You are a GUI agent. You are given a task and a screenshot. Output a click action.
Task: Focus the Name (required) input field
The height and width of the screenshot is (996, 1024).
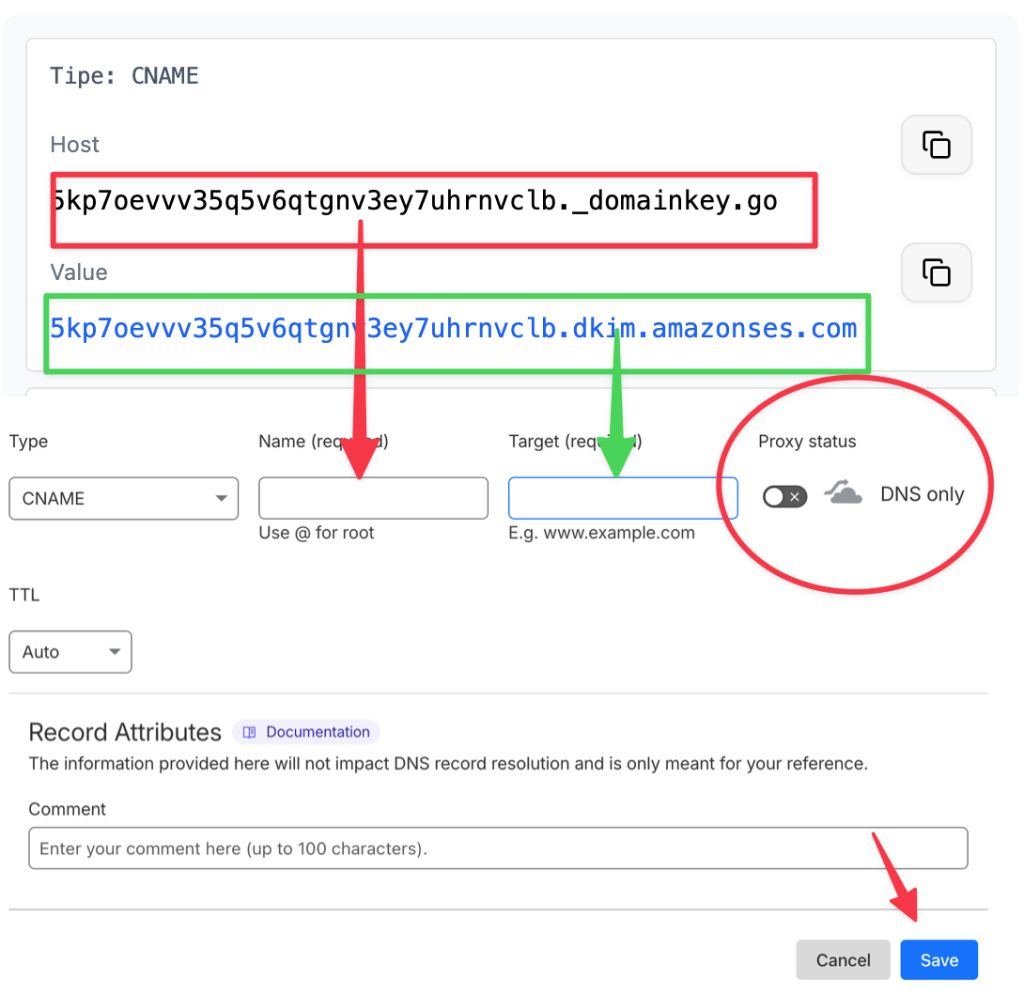coord(373,498)
